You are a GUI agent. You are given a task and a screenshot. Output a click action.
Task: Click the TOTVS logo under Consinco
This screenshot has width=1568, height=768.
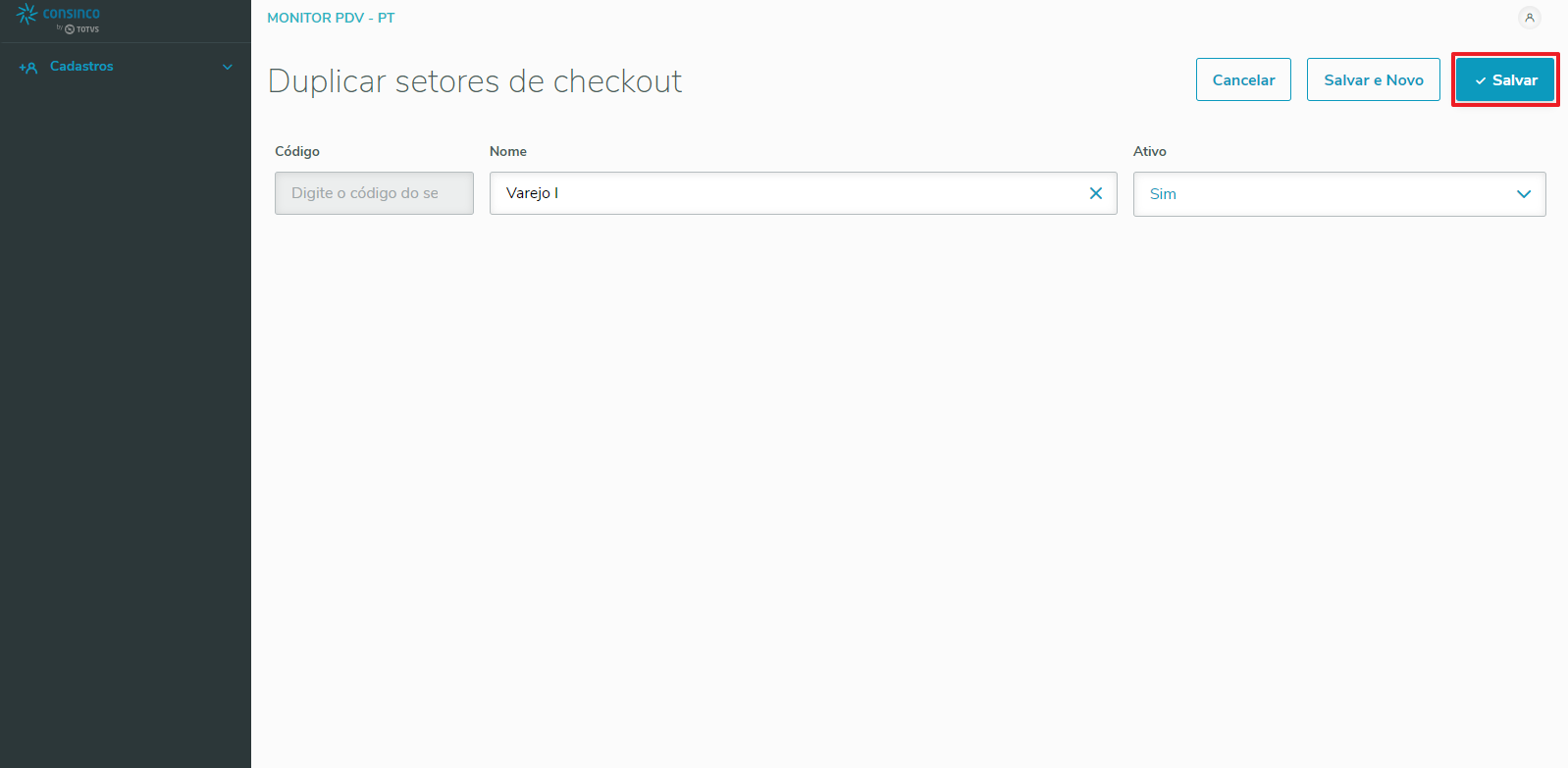82,29
